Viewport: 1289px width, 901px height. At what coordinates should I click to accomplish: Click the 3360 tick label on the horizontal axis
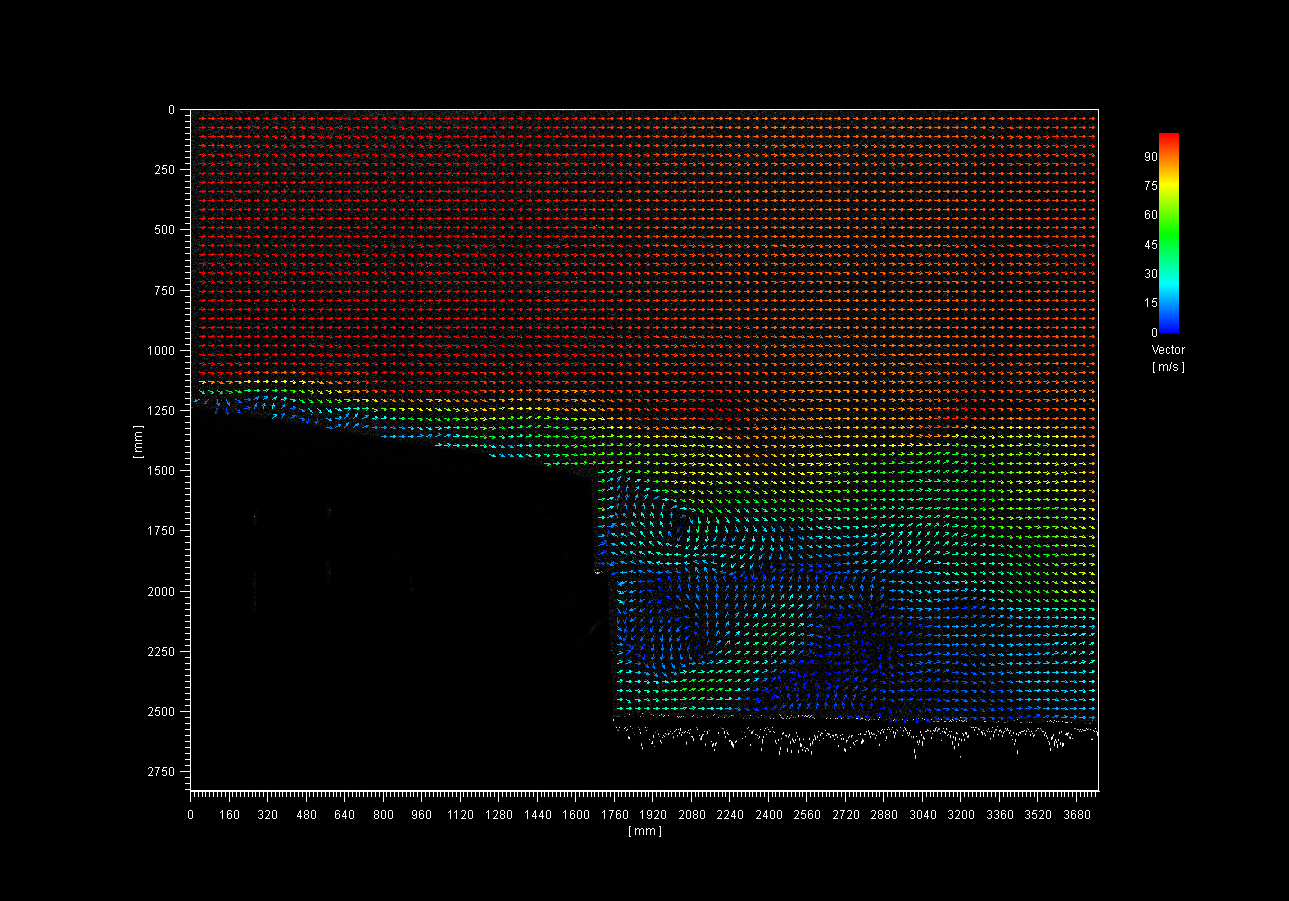999,815
